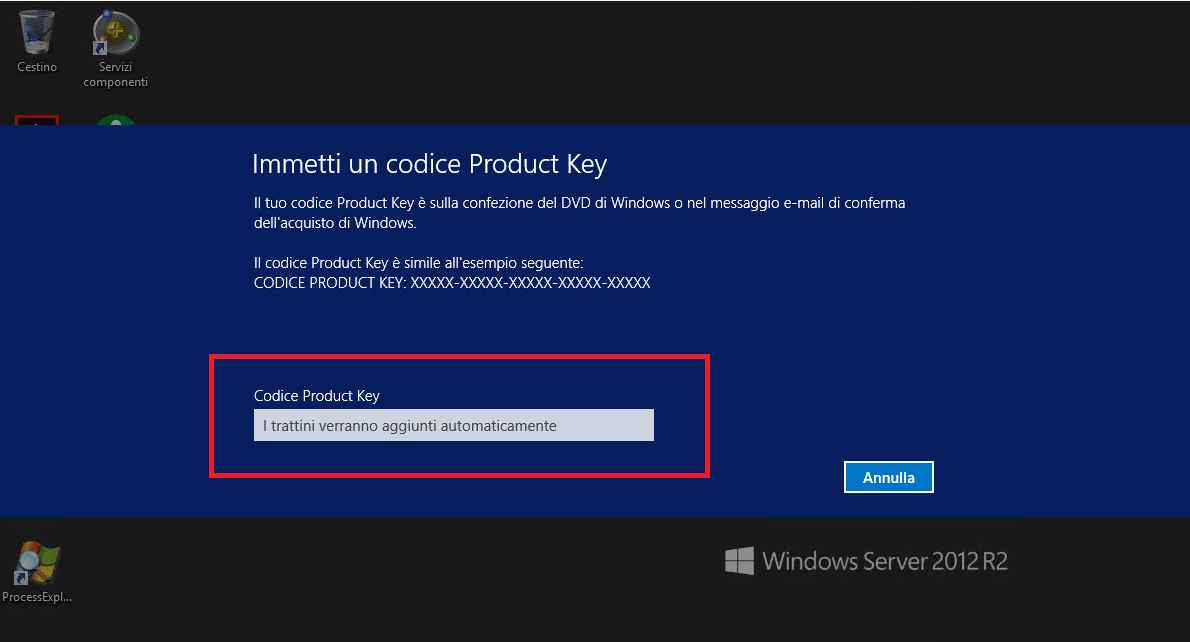Click the shortcut arrow overlay on Servizi componenti

99,49
